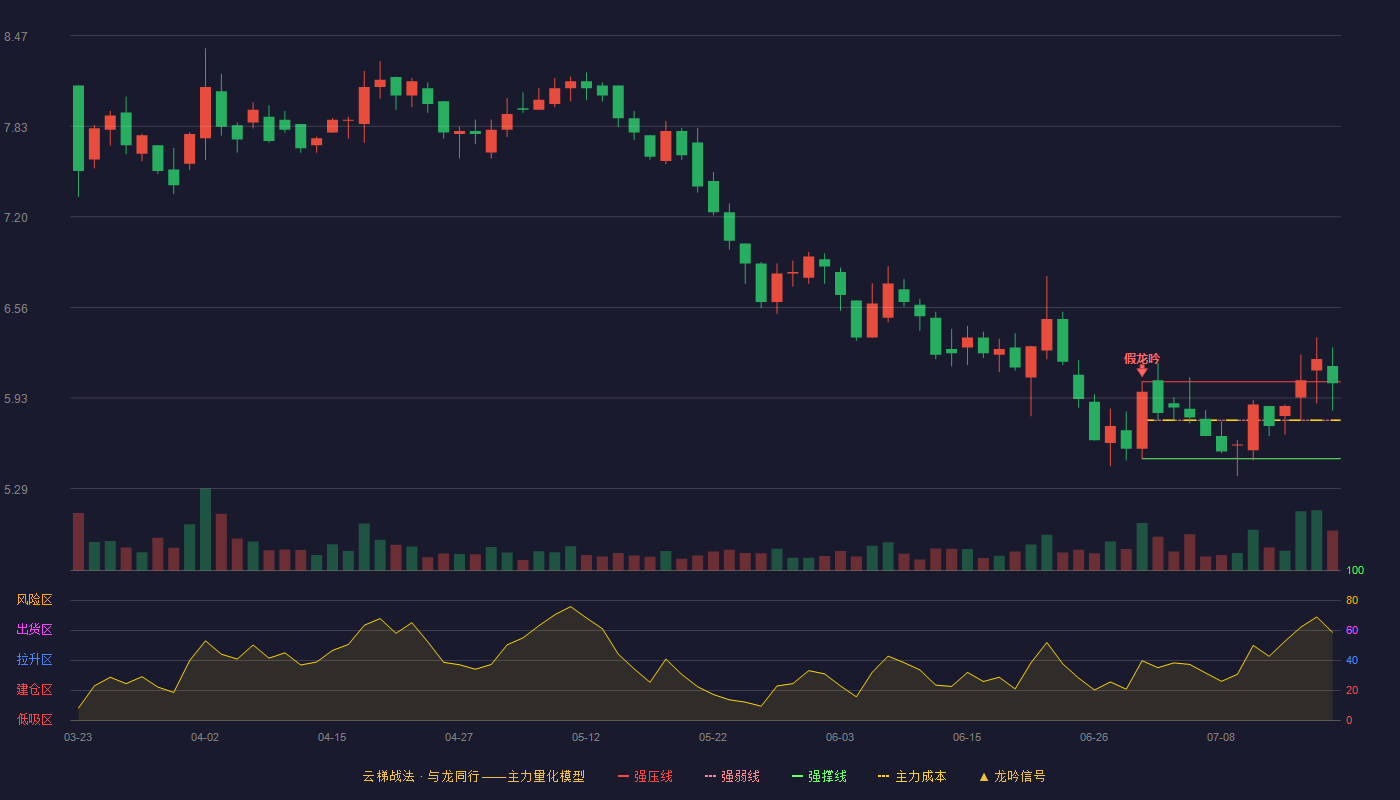This screenshot has width=1400, height=800.
Task: Select the 风险区 zone label
Action: pos(34,600)
